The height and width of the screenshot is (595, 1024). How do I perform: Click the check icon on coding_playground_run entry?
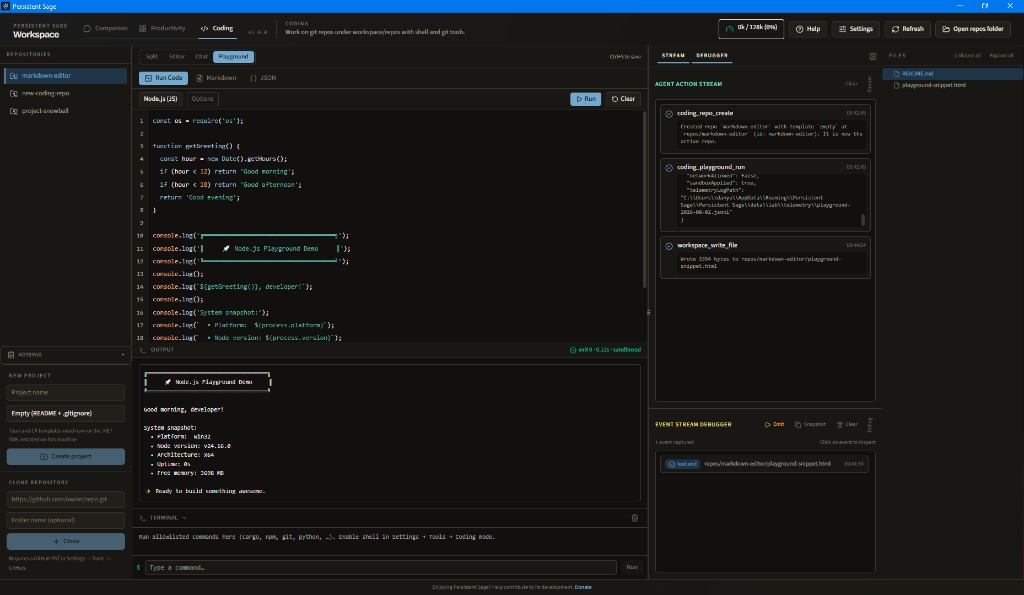tap(669, 168)
